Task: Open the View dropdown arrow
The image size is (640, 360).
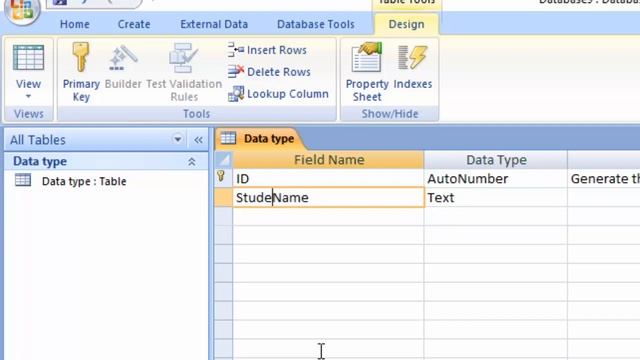Action: click(x=28, y=97)
